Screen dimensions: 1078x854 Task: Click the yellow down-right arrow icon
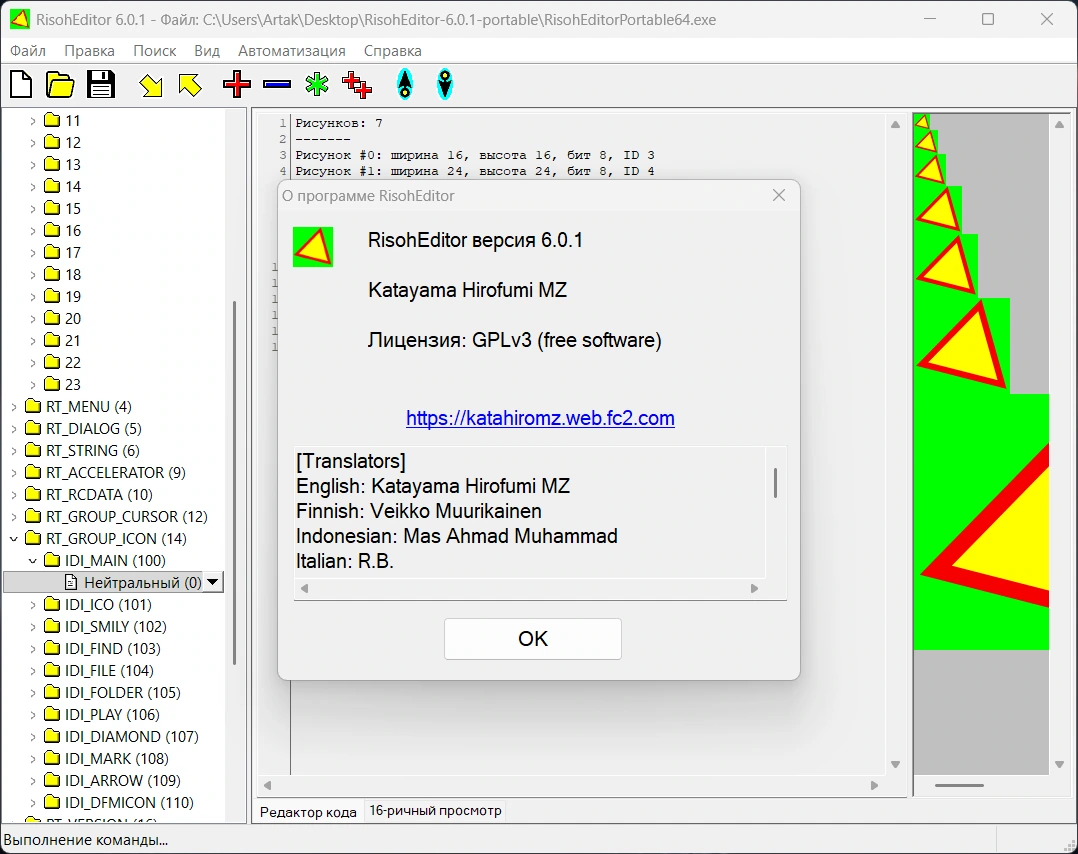click(151, 85)
